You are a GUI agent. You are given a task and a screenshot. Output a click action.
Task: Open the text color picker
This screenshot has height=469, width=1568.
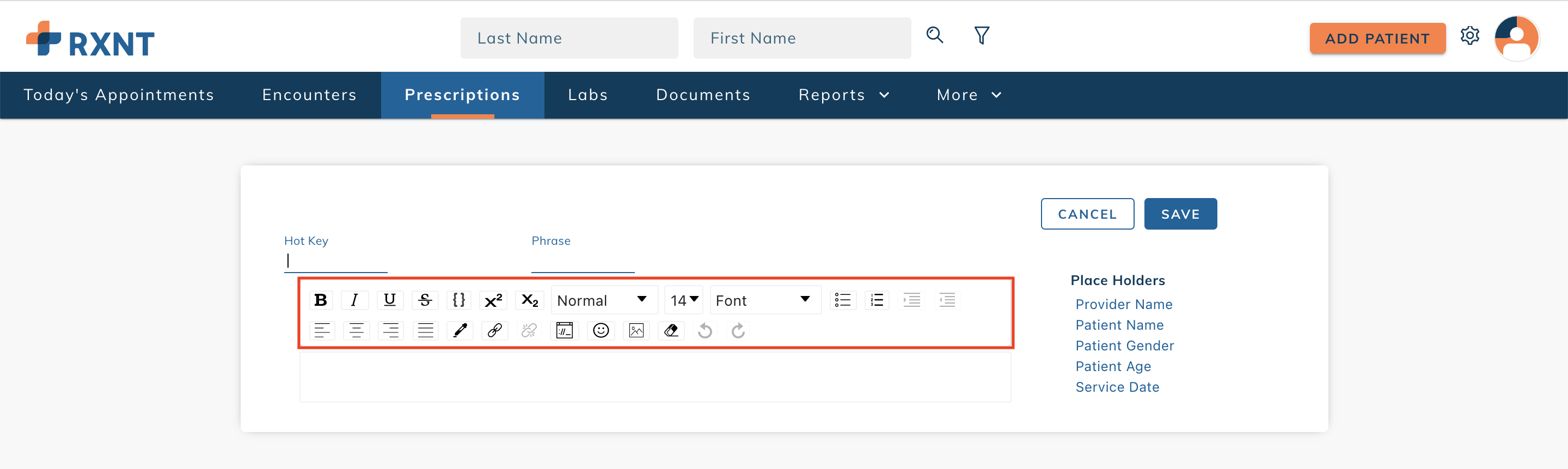coord(460,330)
